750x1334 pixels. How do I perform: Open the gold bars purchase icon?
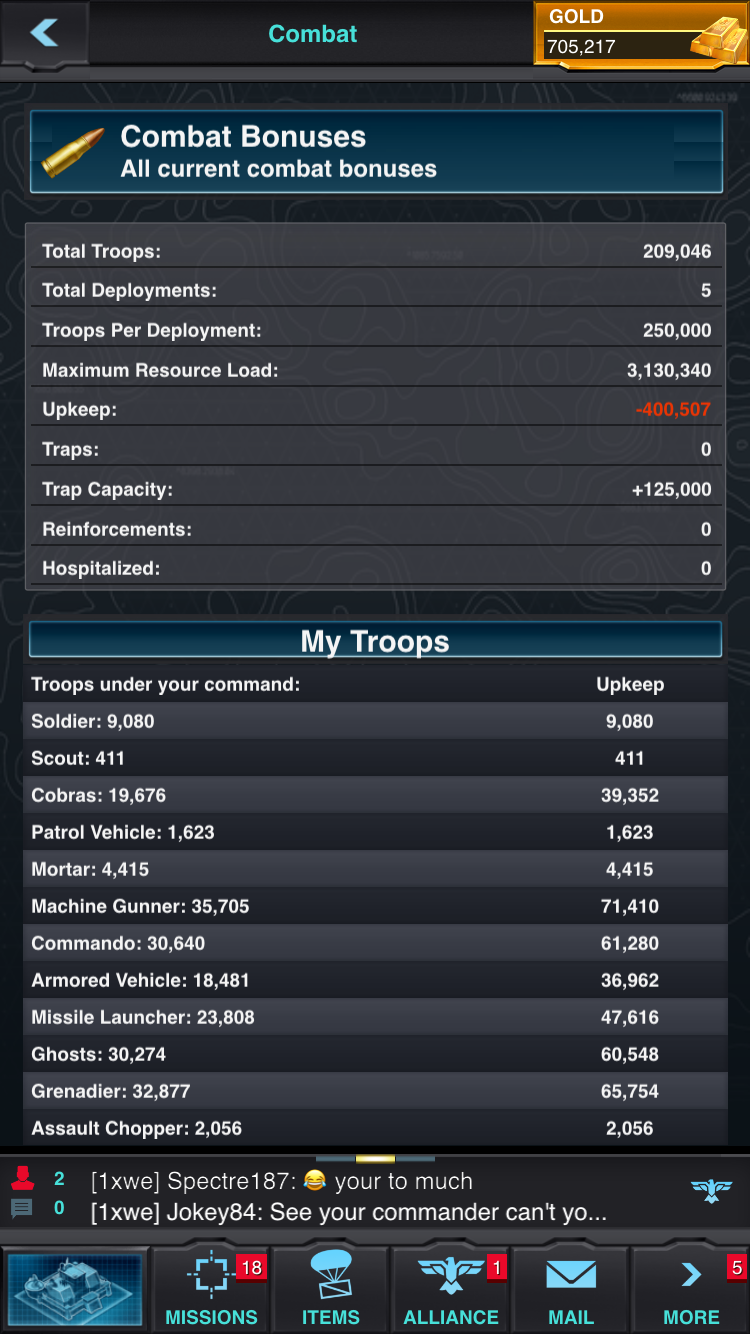click(x=717, y=38)
